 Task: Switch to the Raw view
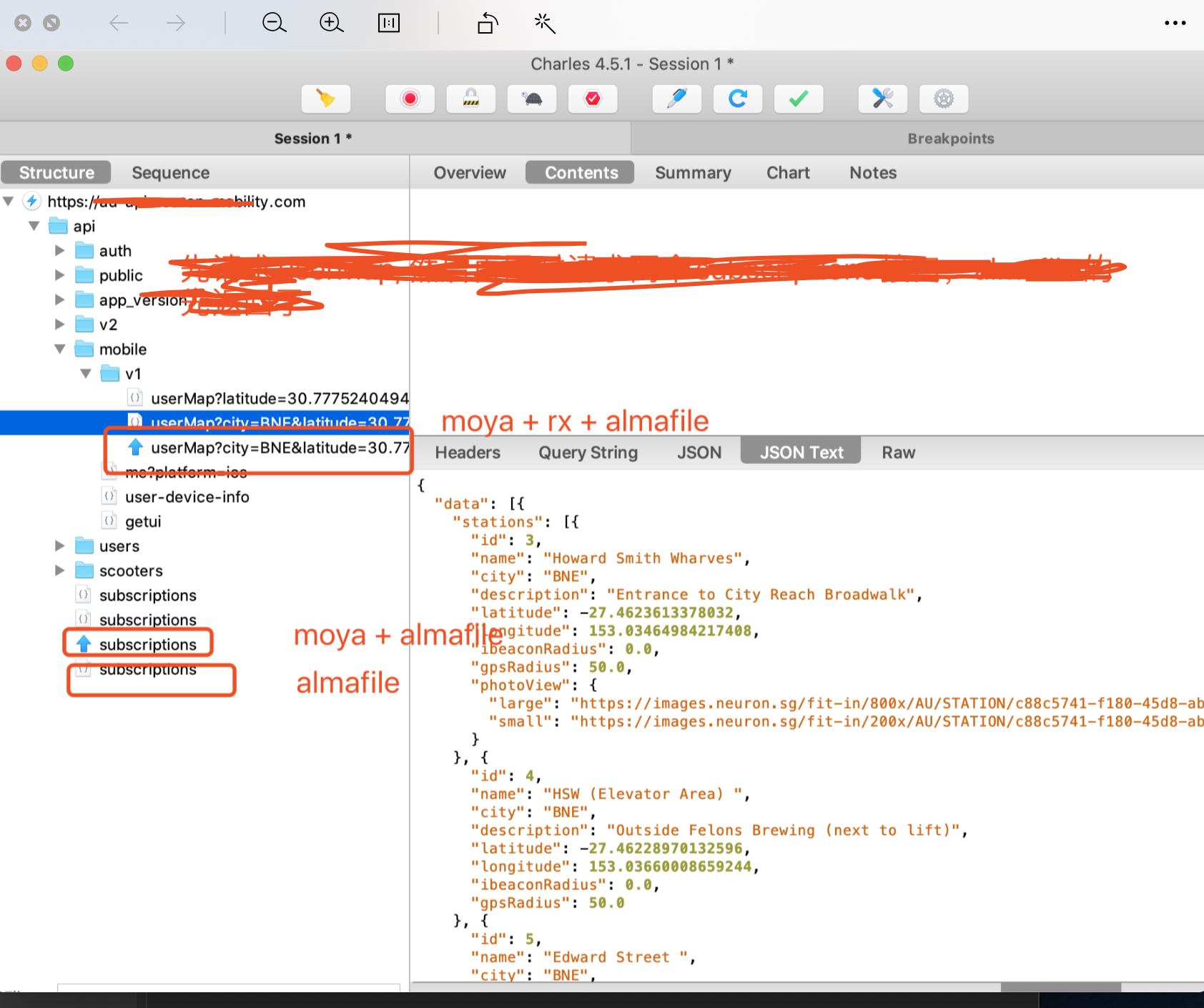(x=898, y=452)
